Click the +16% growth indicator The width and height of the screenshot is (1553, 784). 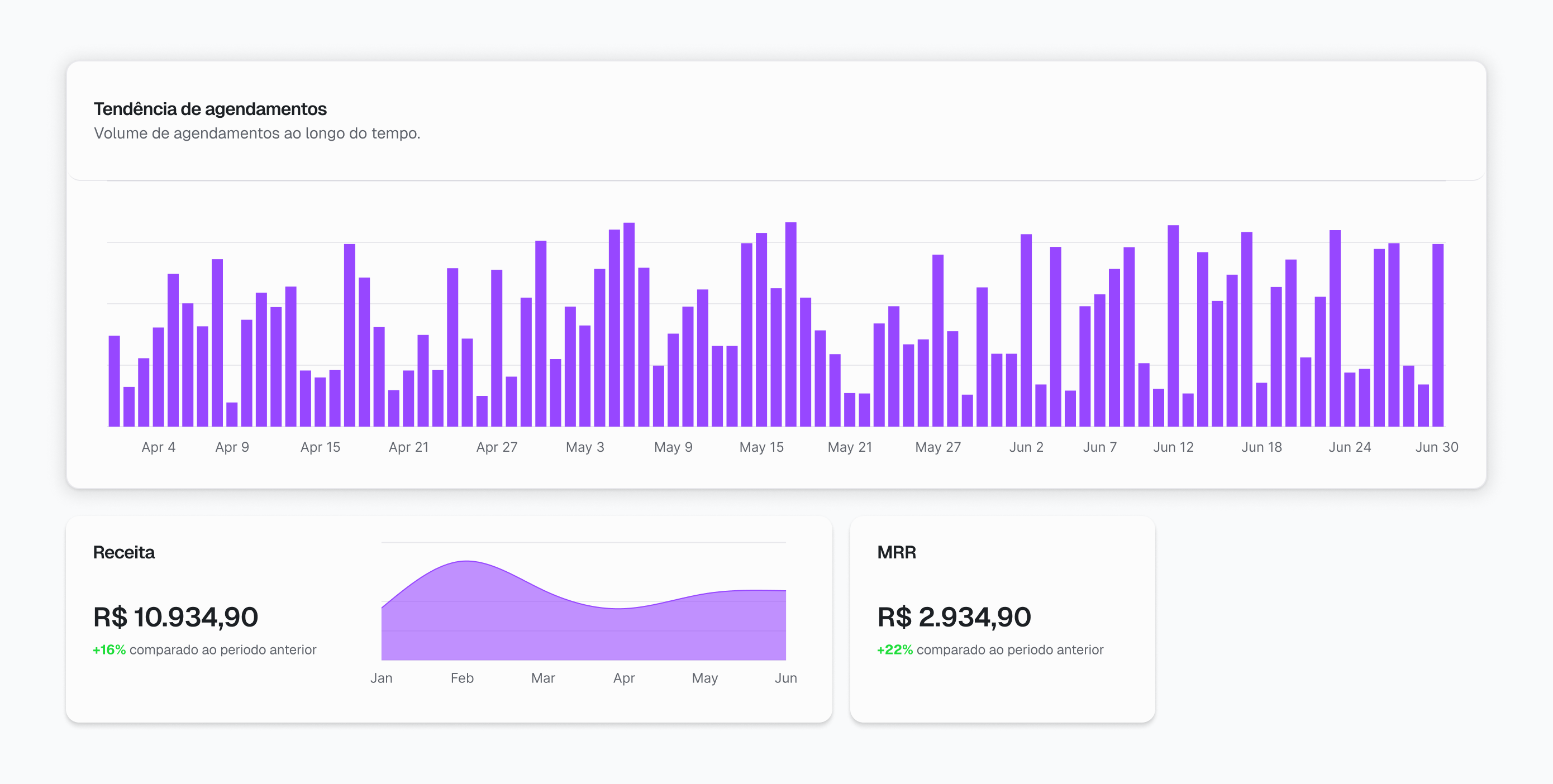[109, 649]
